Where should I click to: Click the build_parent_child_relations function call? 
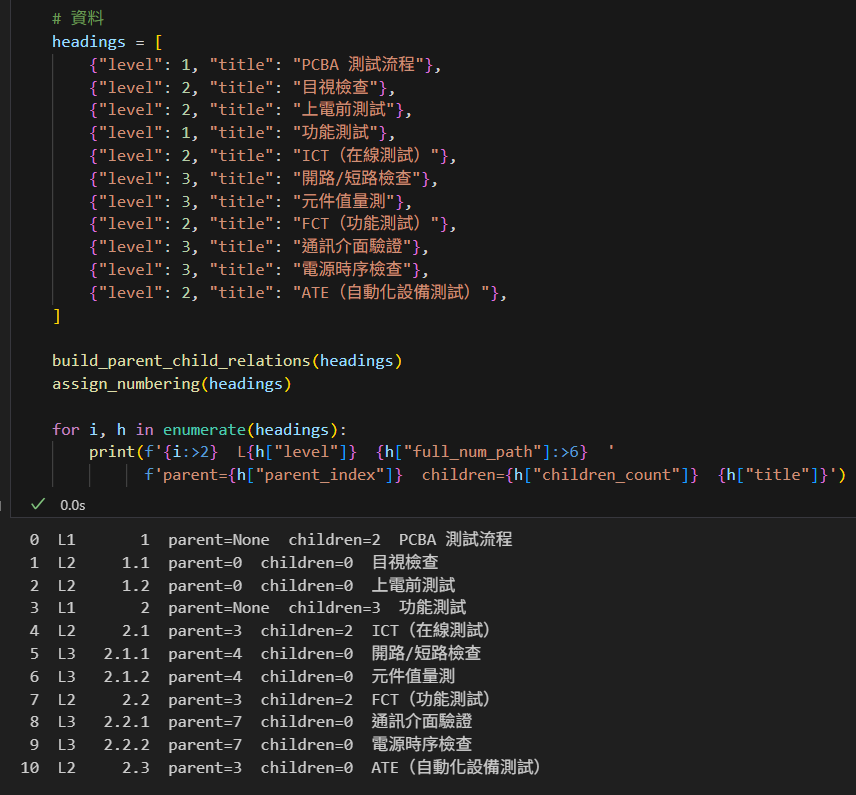[181, 360]
